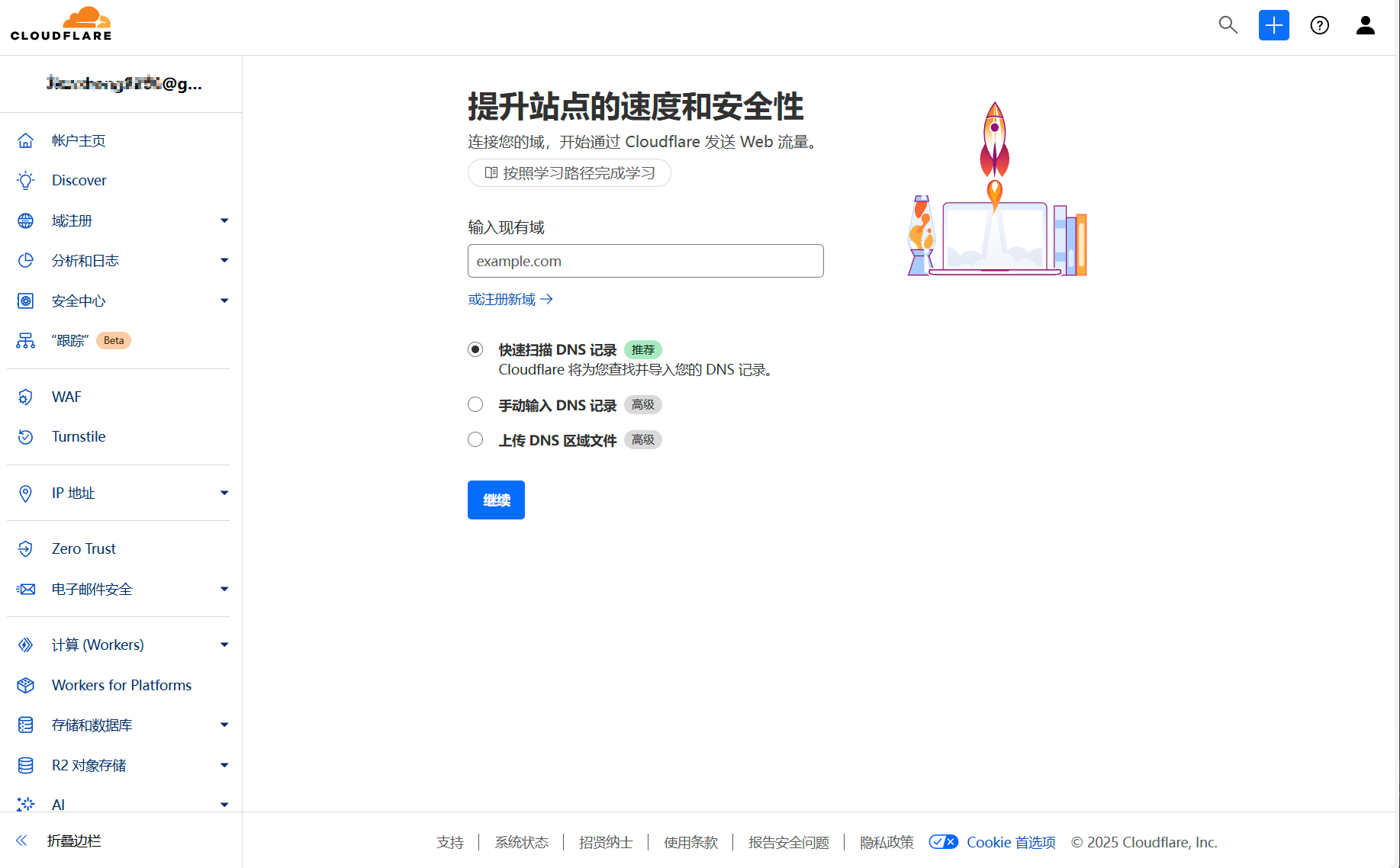Click the blue plus add button
1400x868 pixels.
pyautogui.click(x=1273, y=25)
